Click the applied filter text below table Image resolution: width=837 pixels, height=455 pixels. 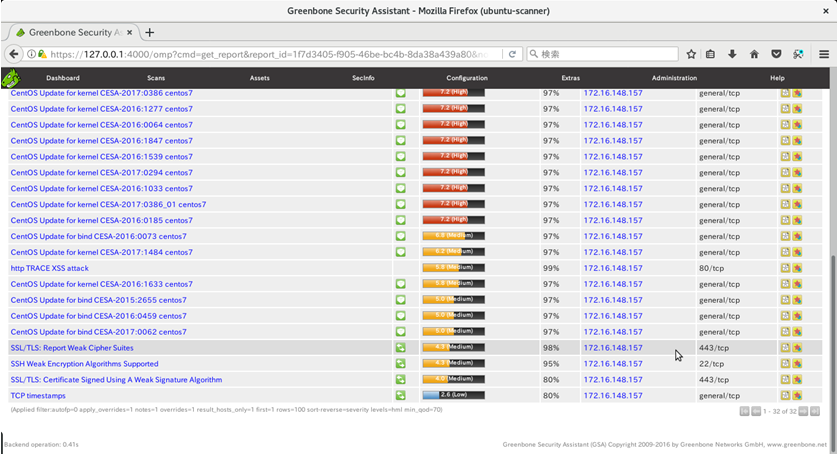coord(226,410)
